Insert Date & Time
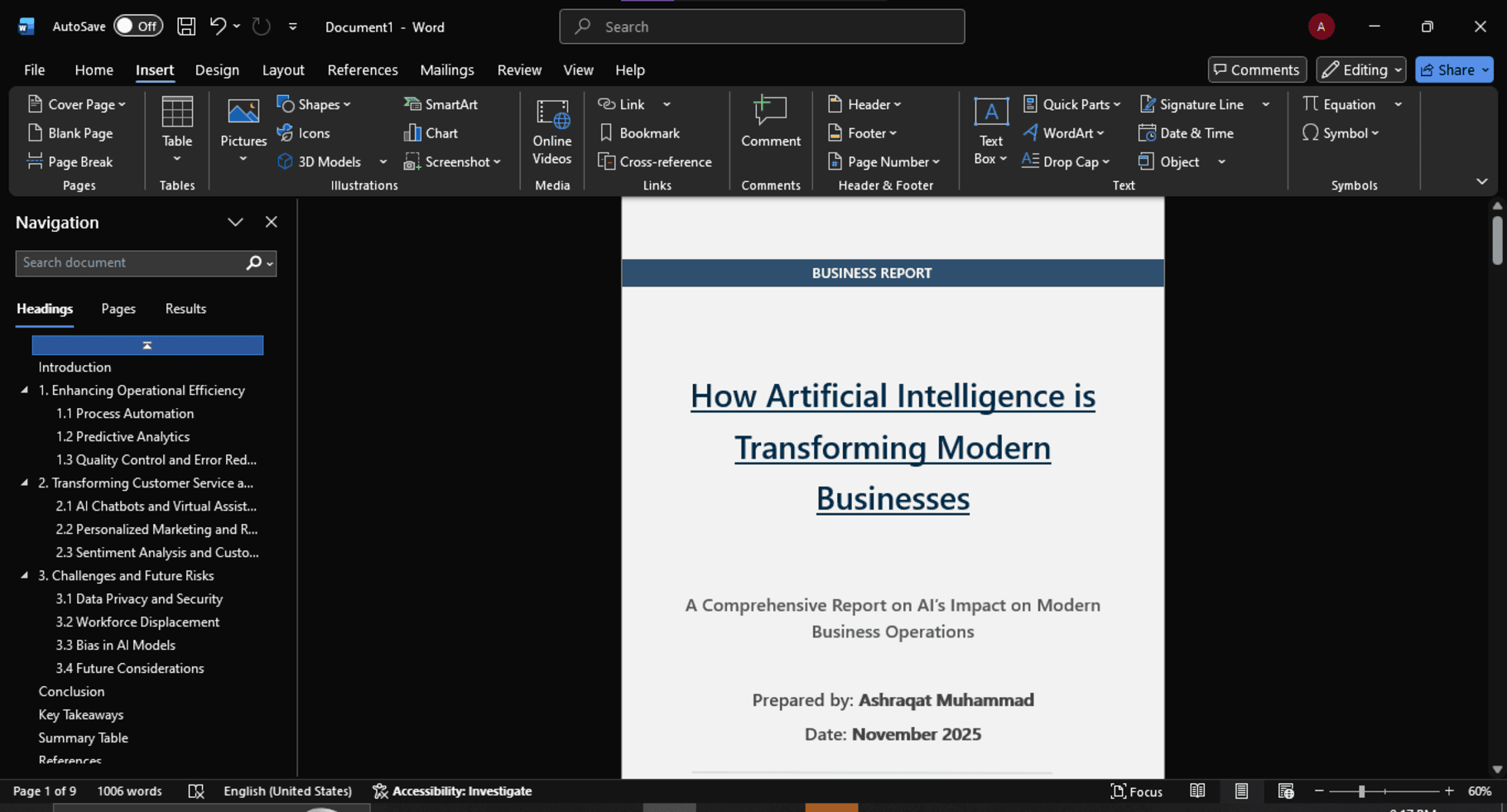1507x812 pixels. 1186,133
